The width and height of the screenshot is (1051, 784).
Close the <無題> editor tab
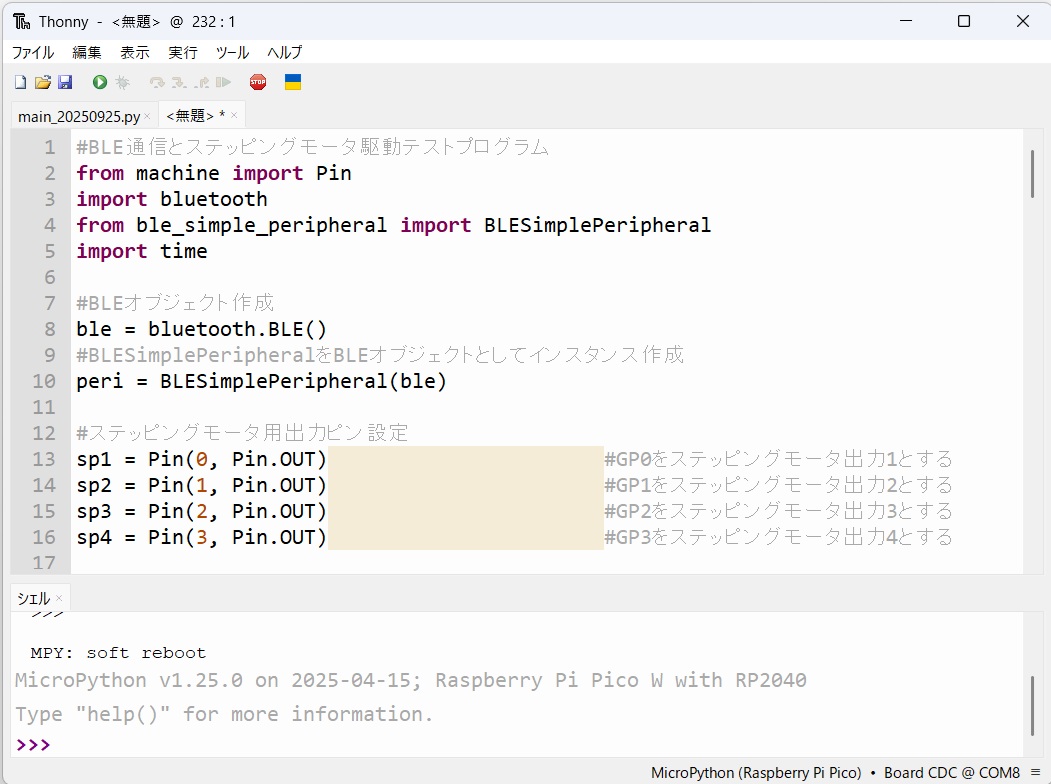[x=236, y=116]
